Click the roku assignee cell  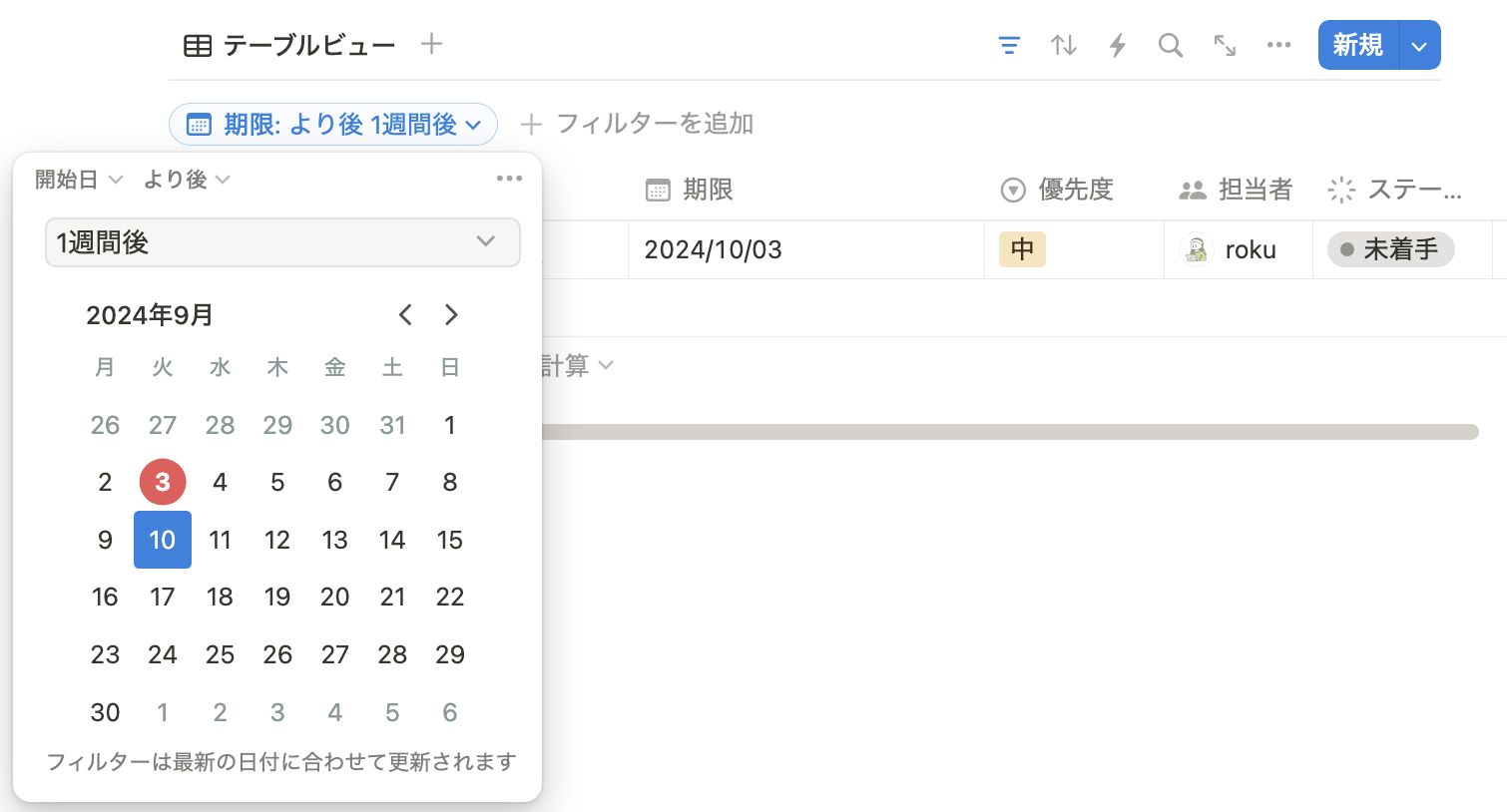pos(1238,249)
